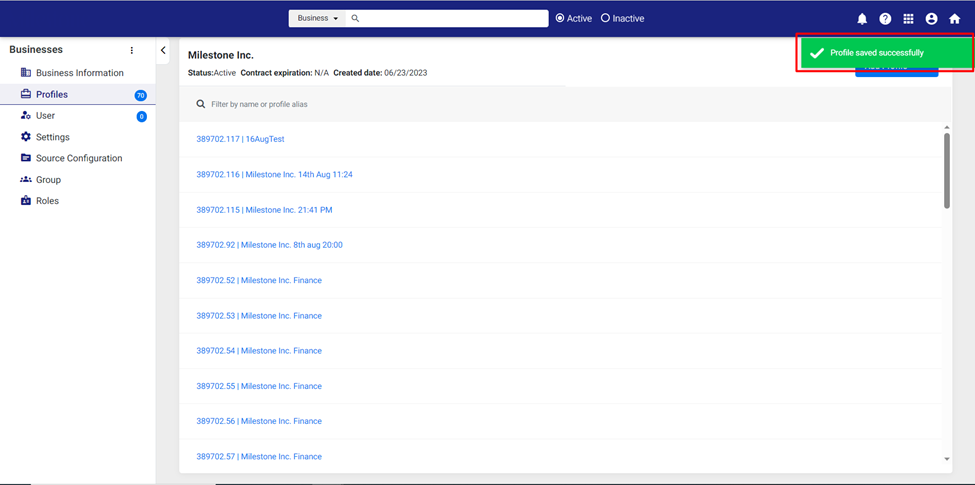
Task: Select the Inactive radio button
Action: 605,18
